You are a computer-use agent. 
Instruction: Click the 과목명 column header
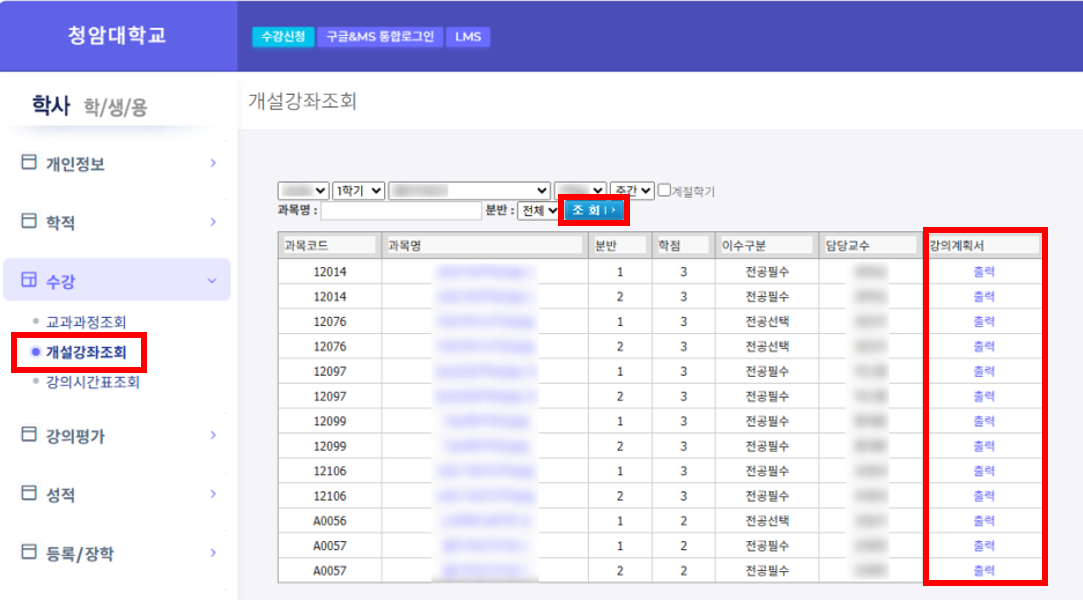[485, 245]
